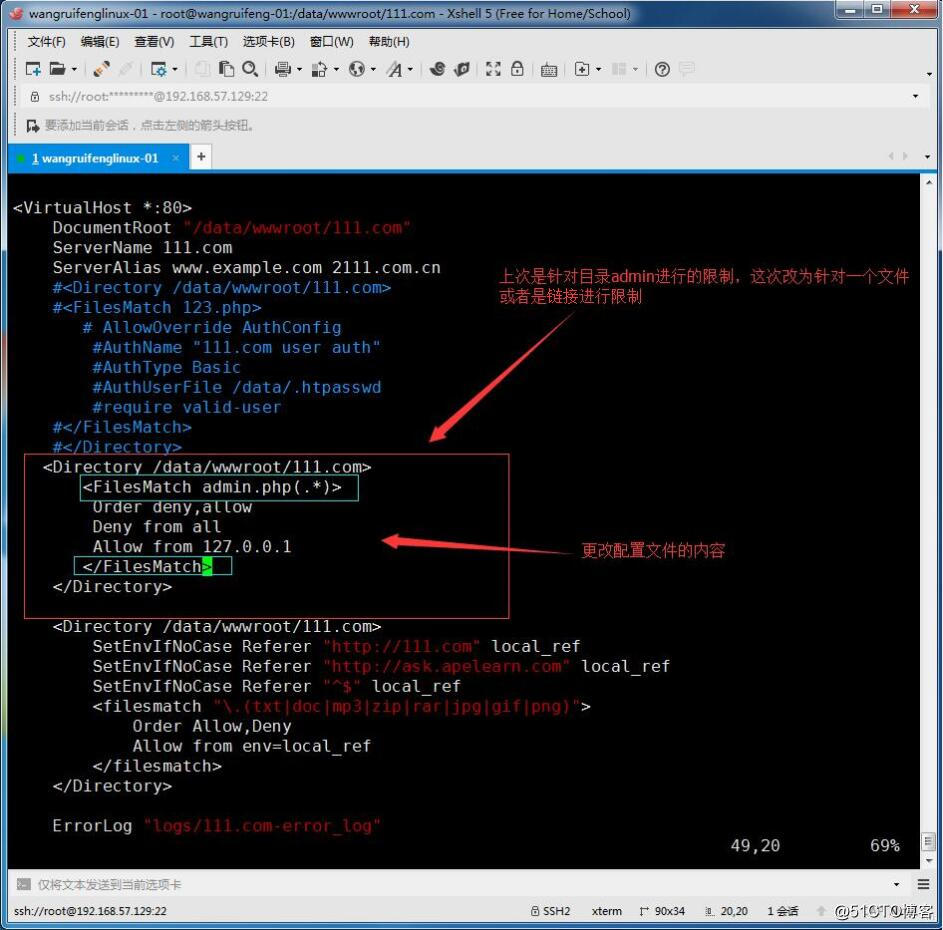943x930 pixels.
Task: Open Find with the magnifier icon
Action: coord(250,69)
